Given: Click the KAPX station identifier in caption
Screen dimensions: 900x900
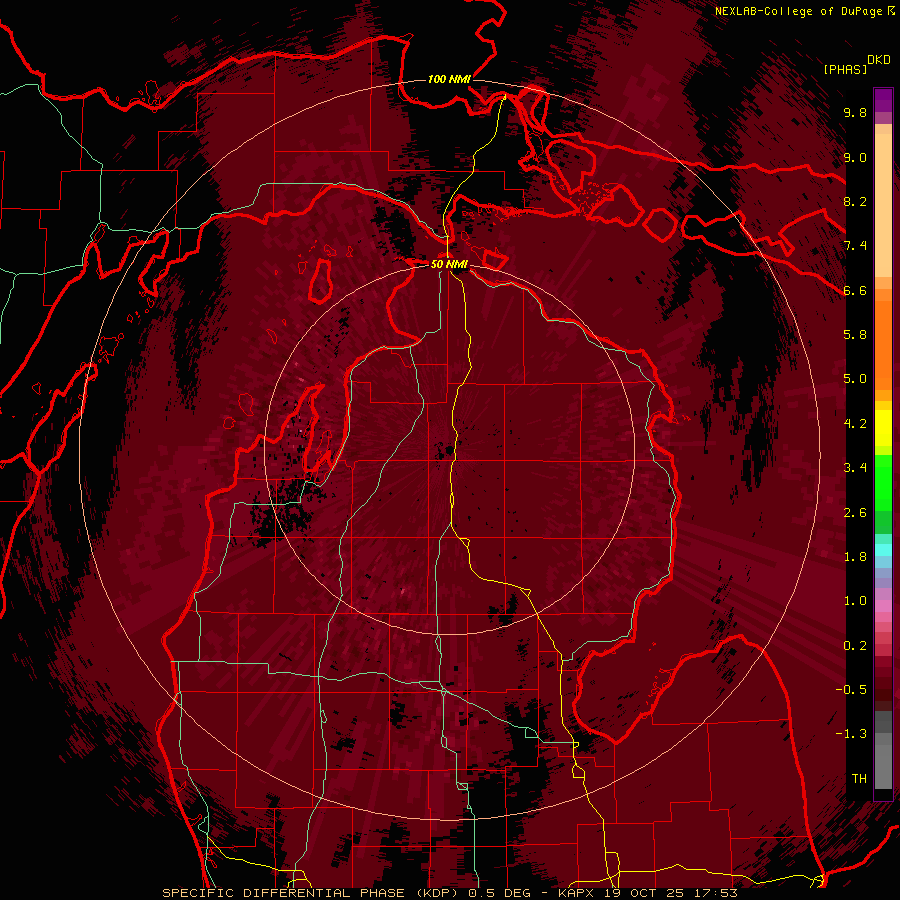Looking at the screenshot, I should [x=578, y=893].
